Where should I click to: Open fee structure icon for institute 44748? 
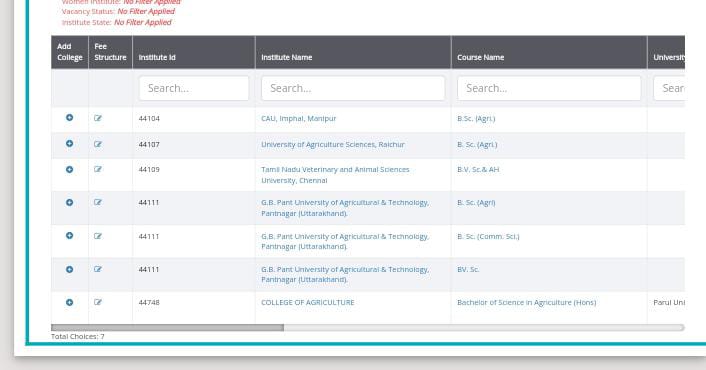click(x=98, y=302)
